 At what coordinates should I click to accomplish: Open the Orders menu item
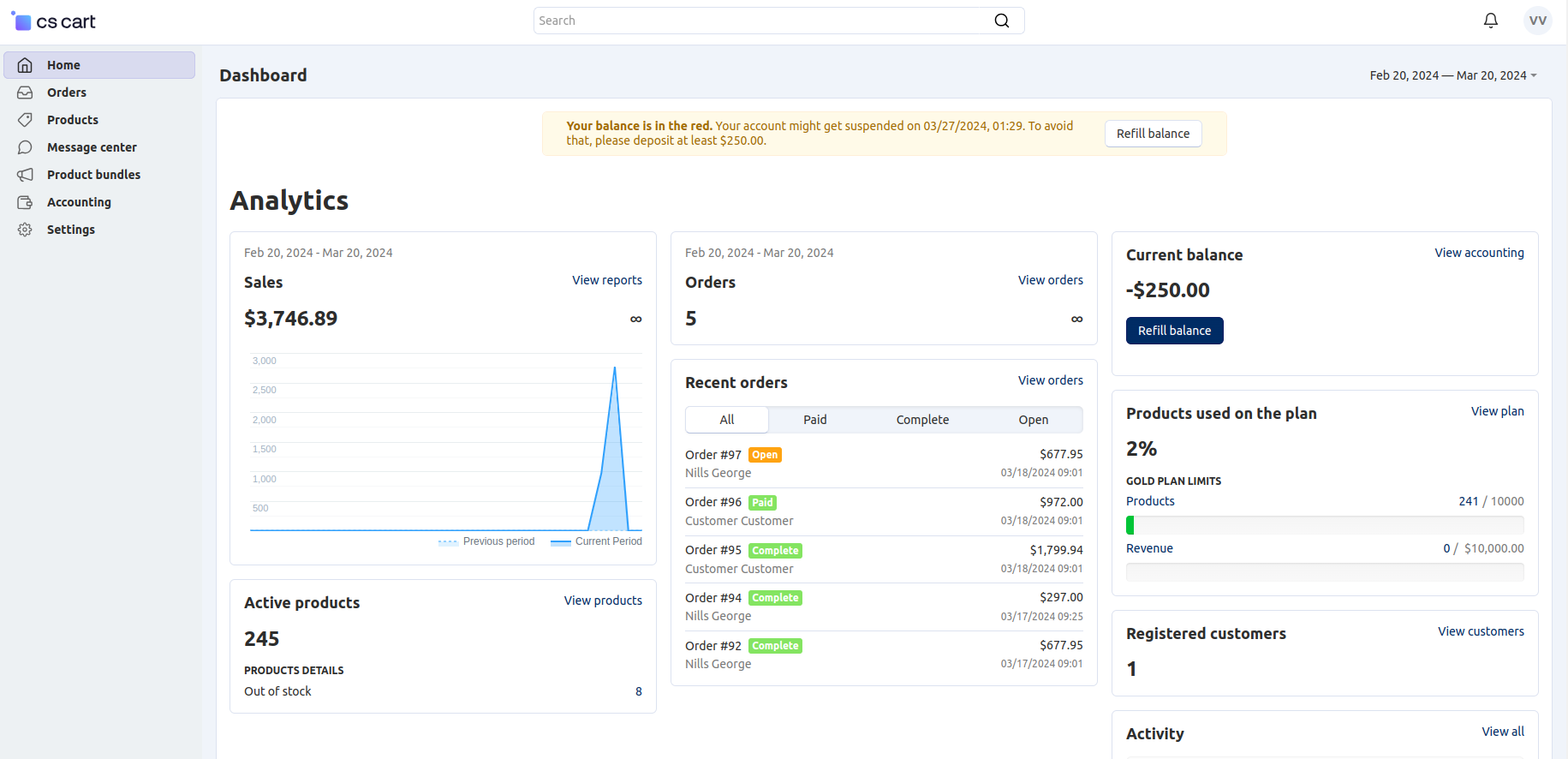coord(99,93)
